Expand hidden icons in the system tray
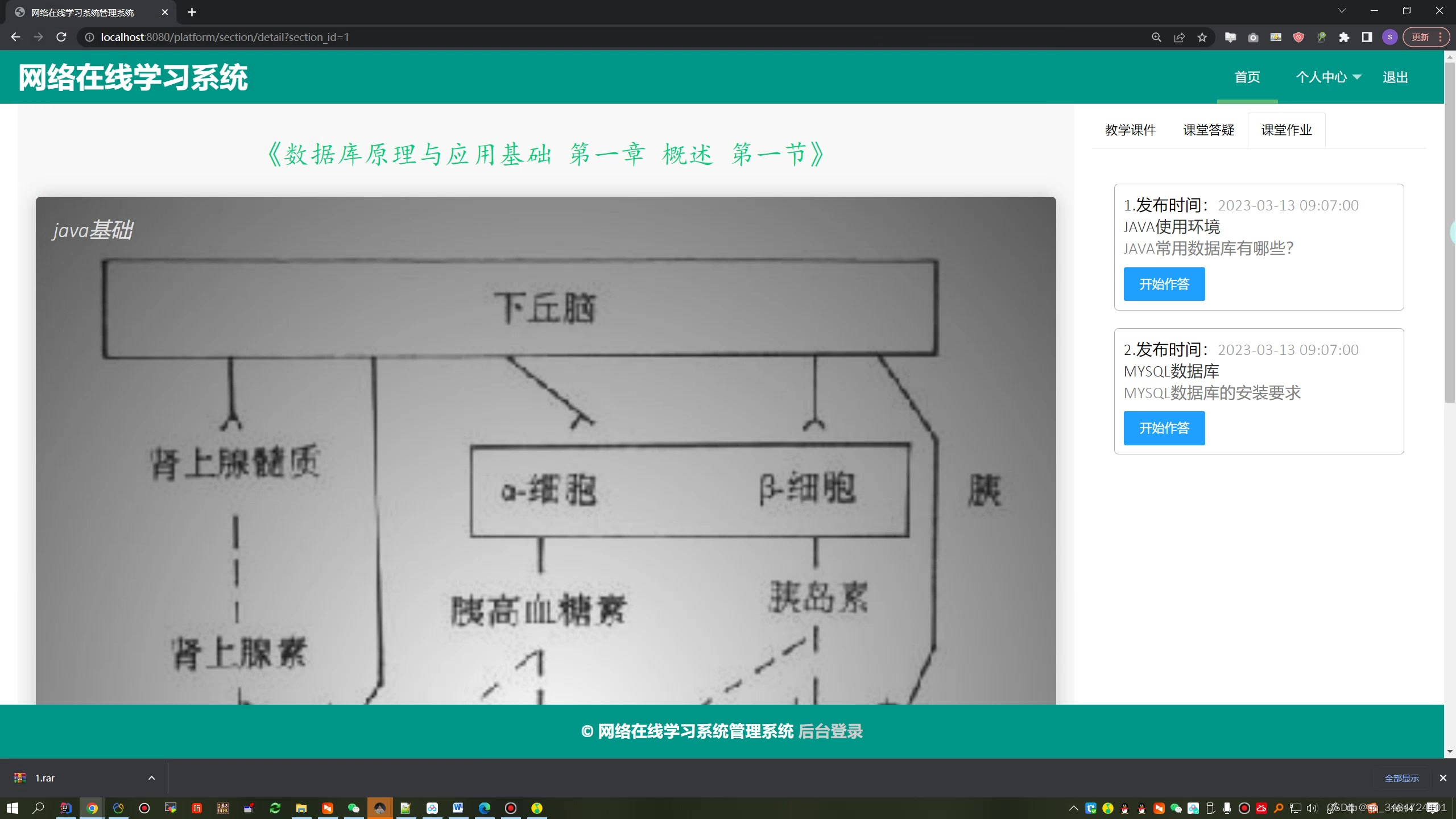 [1074, 808]
